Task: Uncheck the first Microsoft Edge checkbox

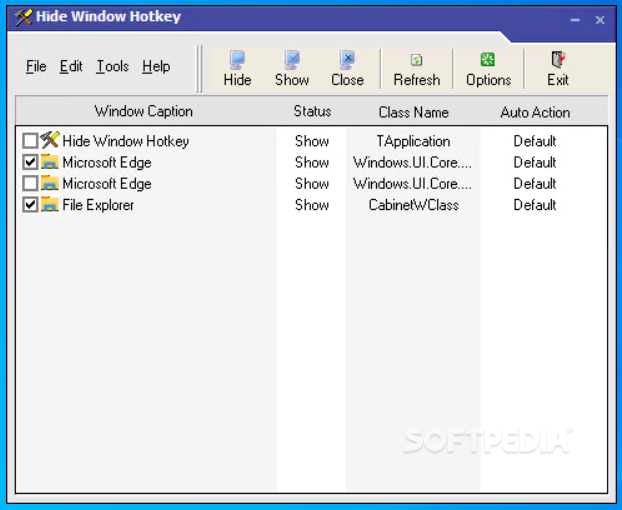Action: click(30, 162)
